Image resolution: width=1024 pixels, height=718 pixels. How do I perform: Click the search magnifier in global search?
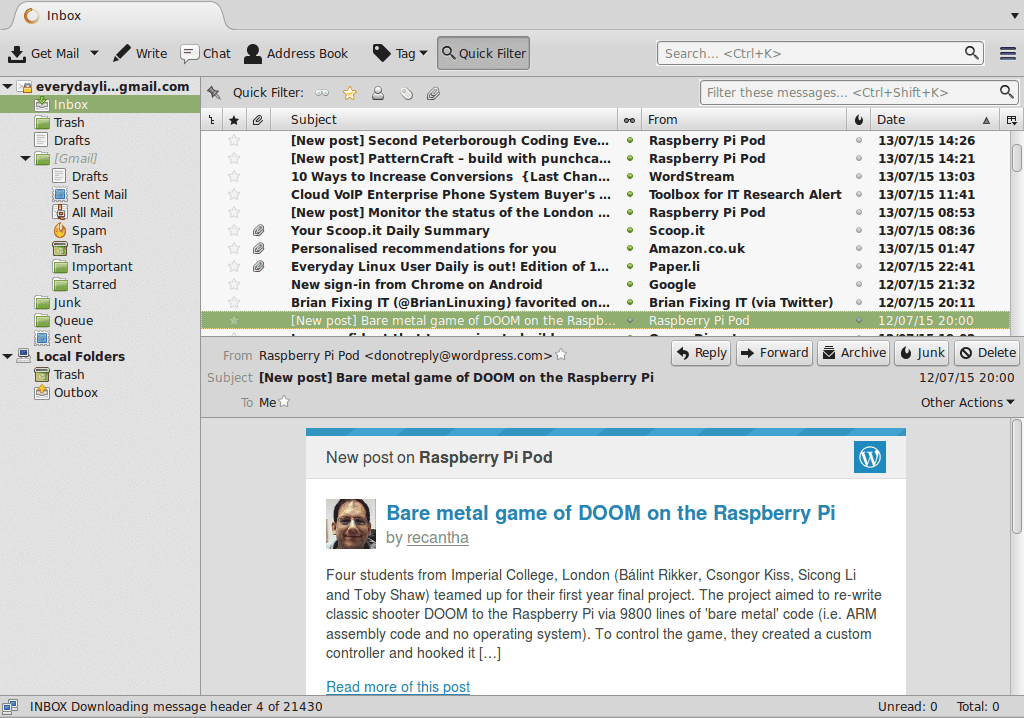coord(972,52)
